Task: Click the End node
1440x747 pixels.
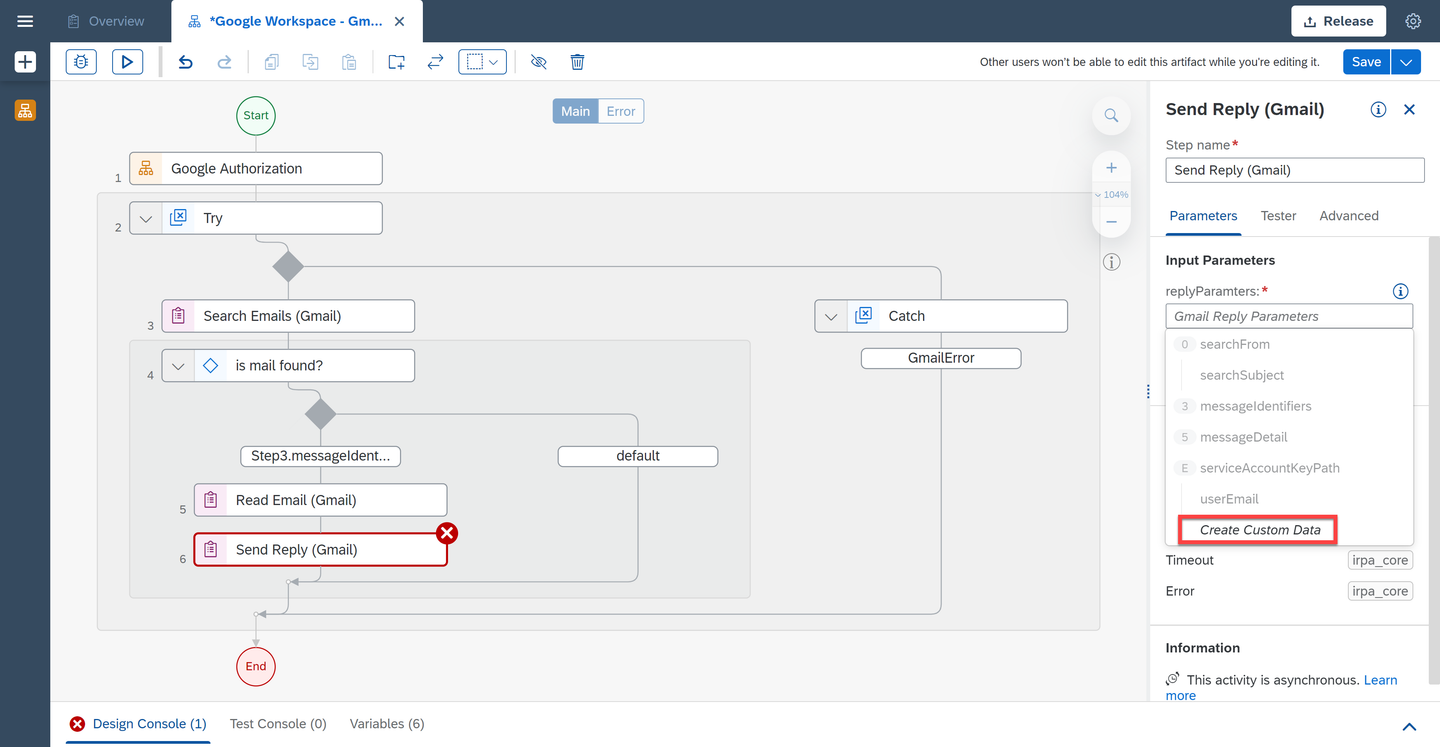Action: tap(256, 666)
